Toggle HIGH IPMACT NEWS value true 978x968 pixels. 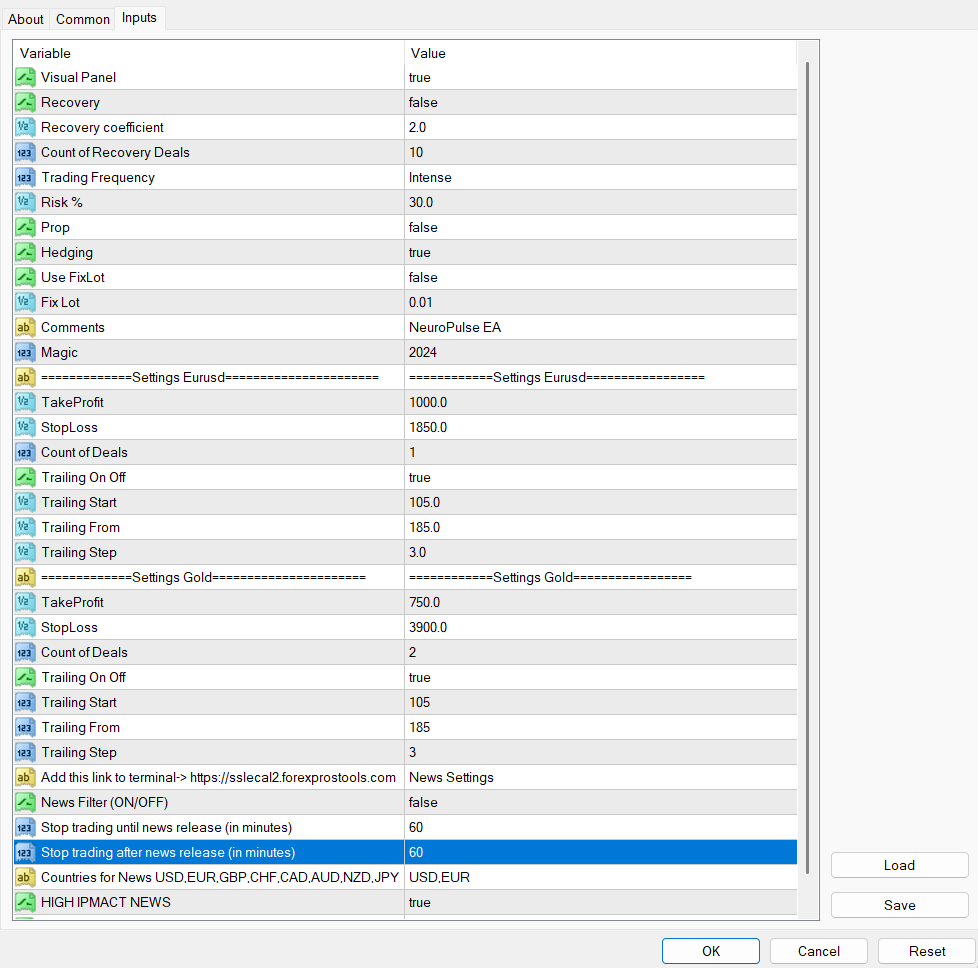[601, 902]
